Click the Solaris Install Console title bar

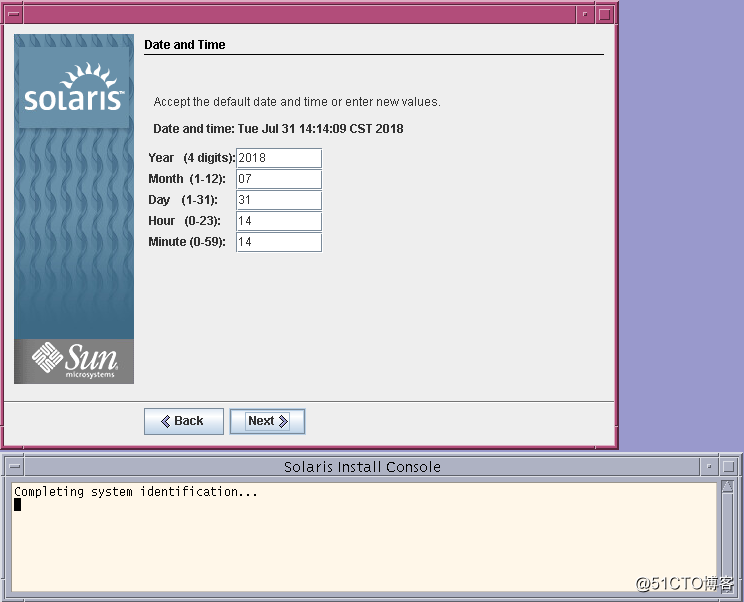362,467
